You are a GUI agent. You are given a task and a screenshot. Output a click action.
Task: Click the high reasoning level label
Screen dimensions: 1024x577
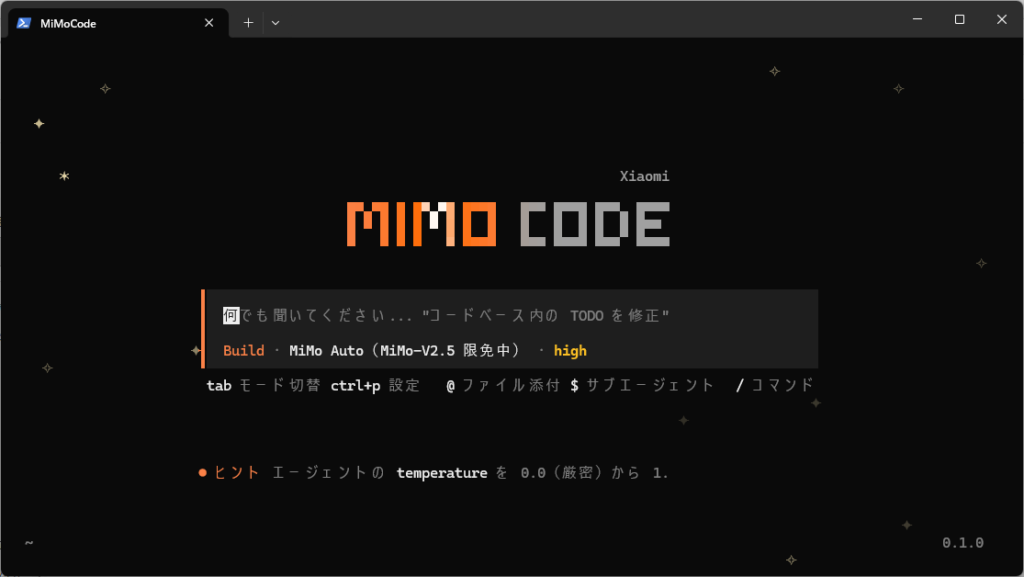pyautogui.click(x=570, y=351)
